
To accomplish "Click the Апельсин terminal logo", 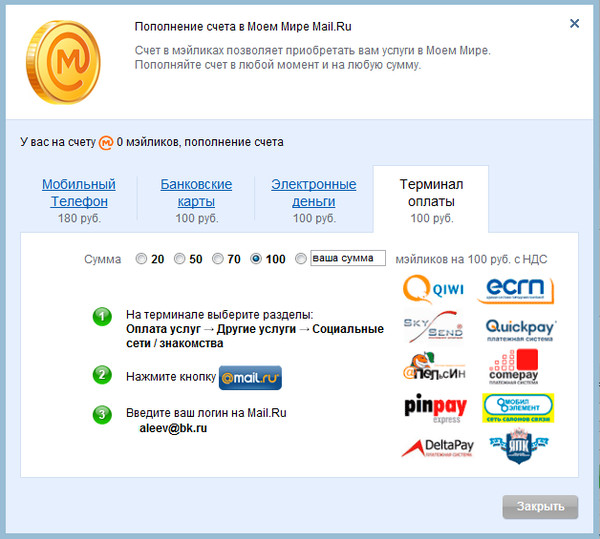I will pyautogui.click(x=434, y=366).
